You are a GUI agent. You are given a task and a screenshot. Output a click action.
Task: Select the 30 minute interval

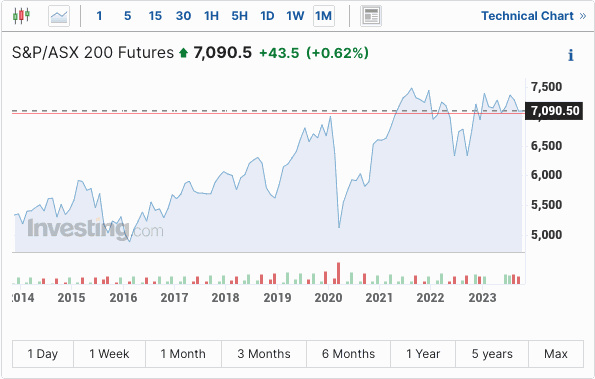(x=183, y=16)
